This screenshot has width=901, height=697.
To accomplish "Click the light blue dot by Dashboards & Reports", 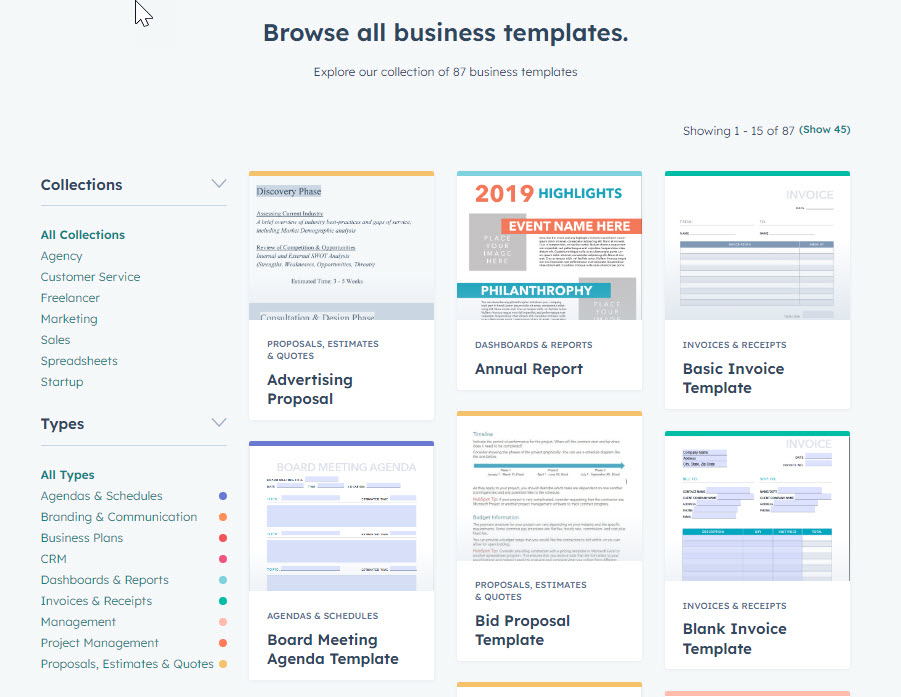I will tap(222, 580).
